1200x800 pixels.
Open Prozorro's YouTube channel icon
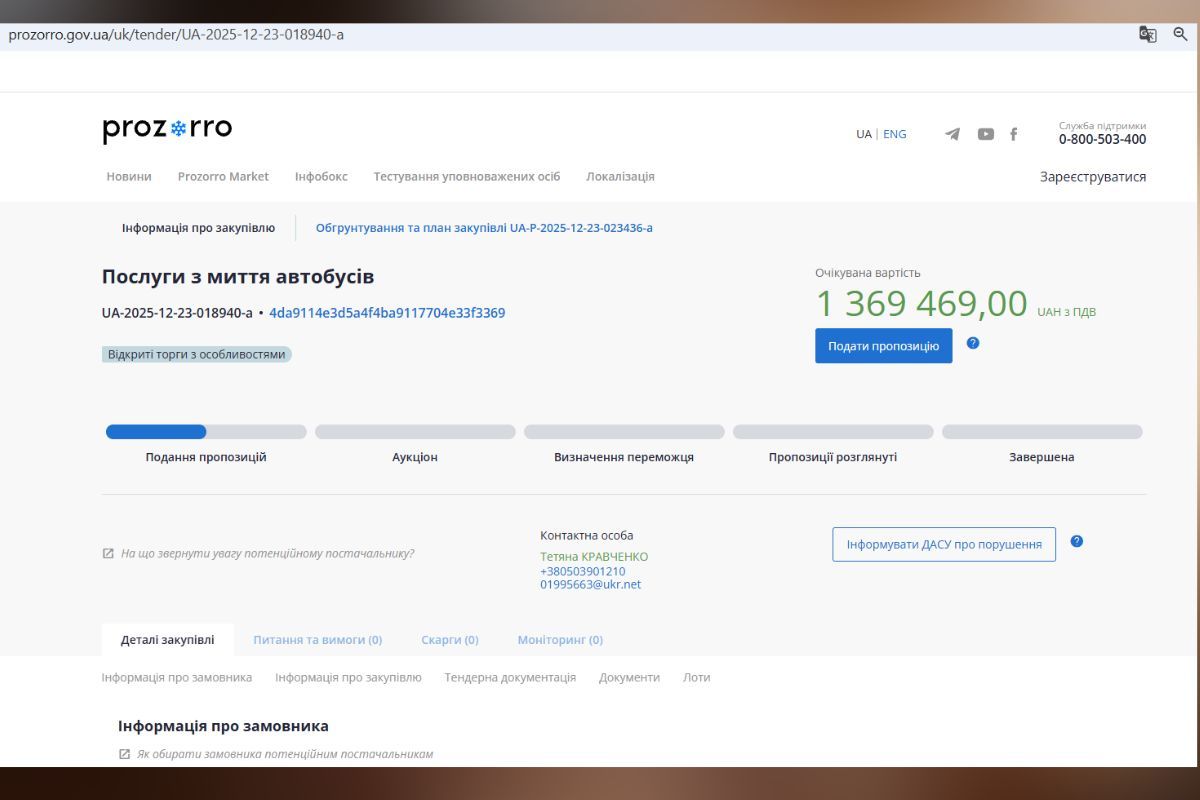coord(984,133)
